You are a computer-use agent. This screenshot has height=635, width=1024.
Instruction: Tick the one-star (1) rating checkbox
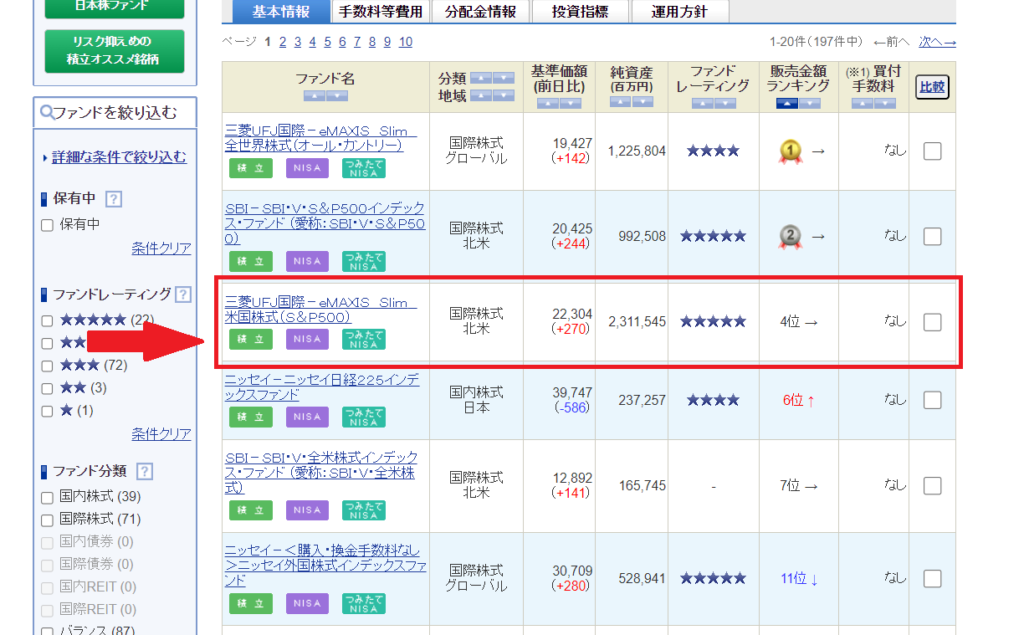(47, 412)
